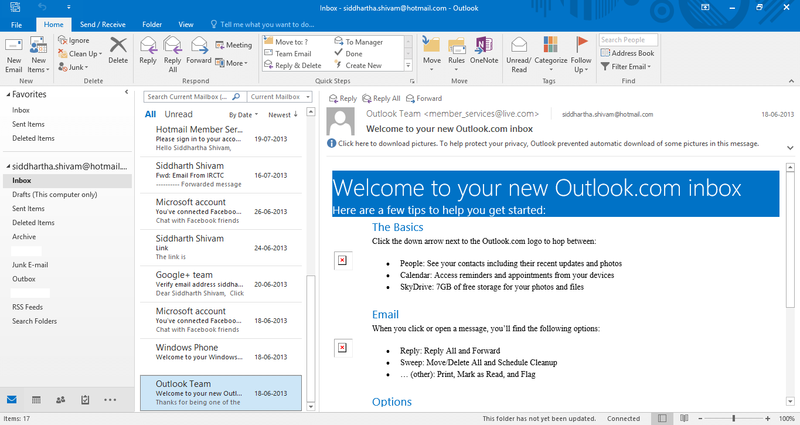The image size is (800, 425).
Task: Click the Rules icon
Action: (x=457, y=45)
